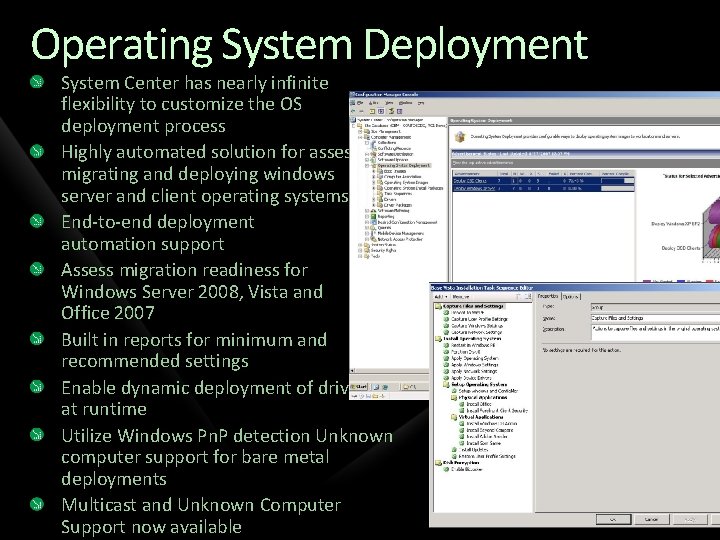720x540 pixels.
Task: Click Remove in Task Sequence Editor toolbar
Action: pyautogui.click(x=461, y=297)
